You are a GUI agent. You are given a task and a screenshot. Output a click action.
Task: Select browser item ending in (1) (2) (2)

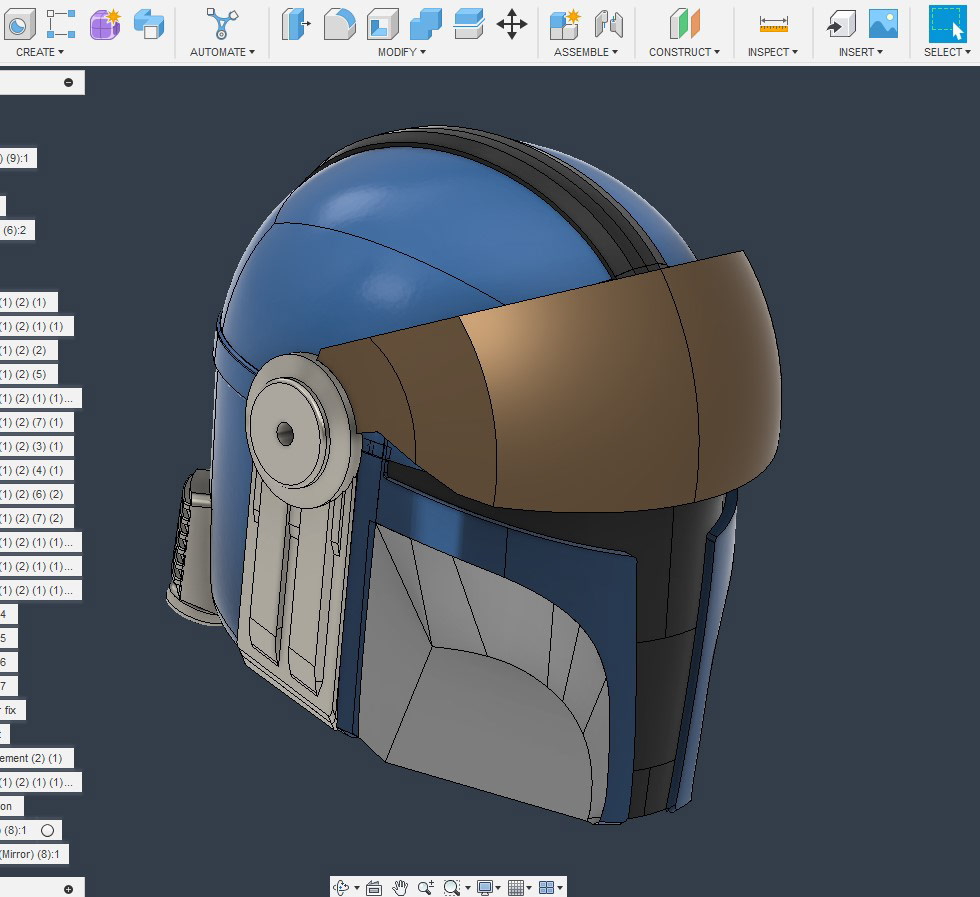coord(29,351)
